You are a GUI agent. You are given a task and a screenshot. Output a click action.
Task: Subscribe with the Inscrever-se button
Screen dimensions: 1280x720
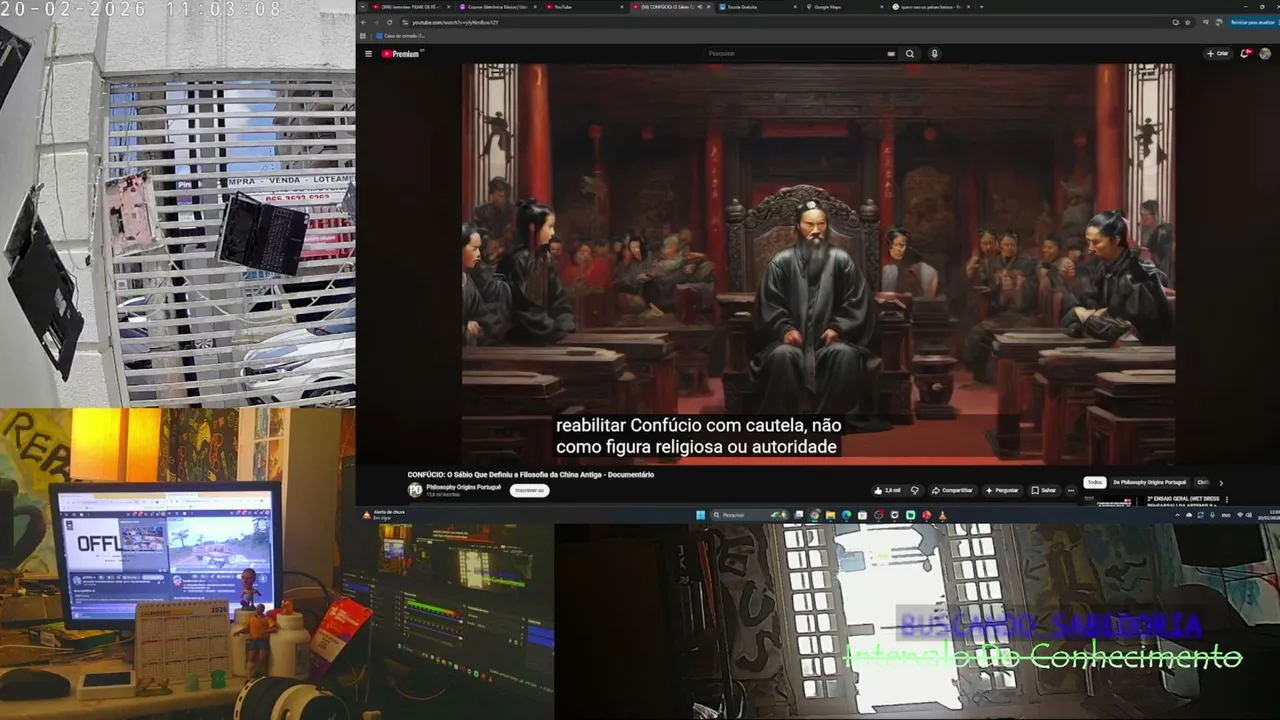coord(529,490)
